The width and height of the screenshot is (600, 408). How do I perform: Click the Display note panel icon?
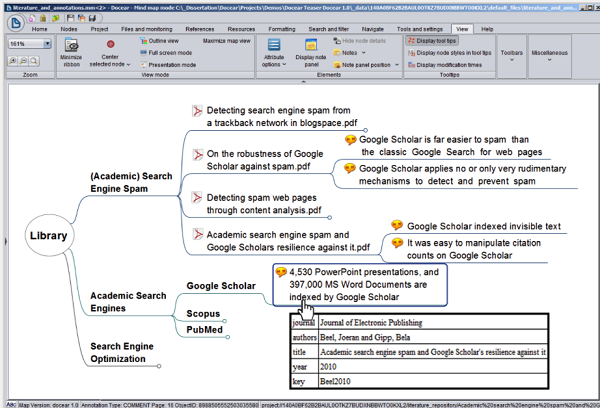click(x=310, y=45)
